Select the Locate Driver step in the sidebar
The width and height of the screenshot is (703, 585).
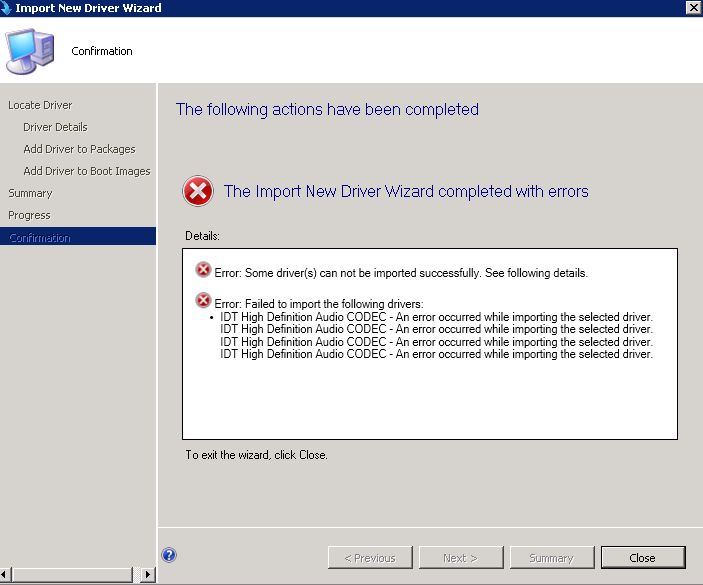[x=40, y=105]
